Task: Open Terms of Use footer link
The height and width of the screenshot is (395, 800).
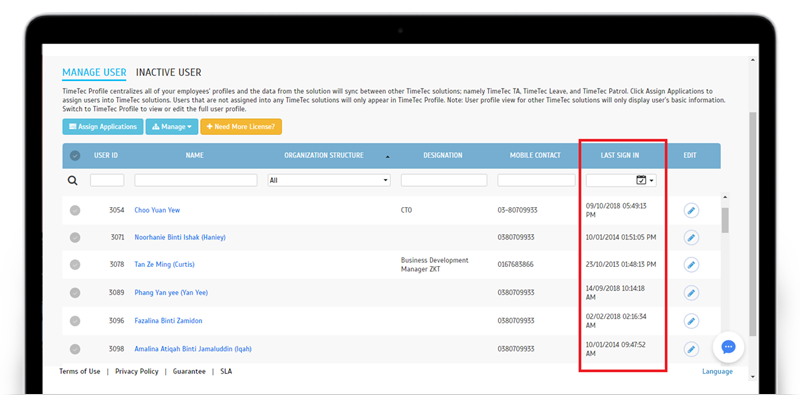Action: tap(80, 372)
